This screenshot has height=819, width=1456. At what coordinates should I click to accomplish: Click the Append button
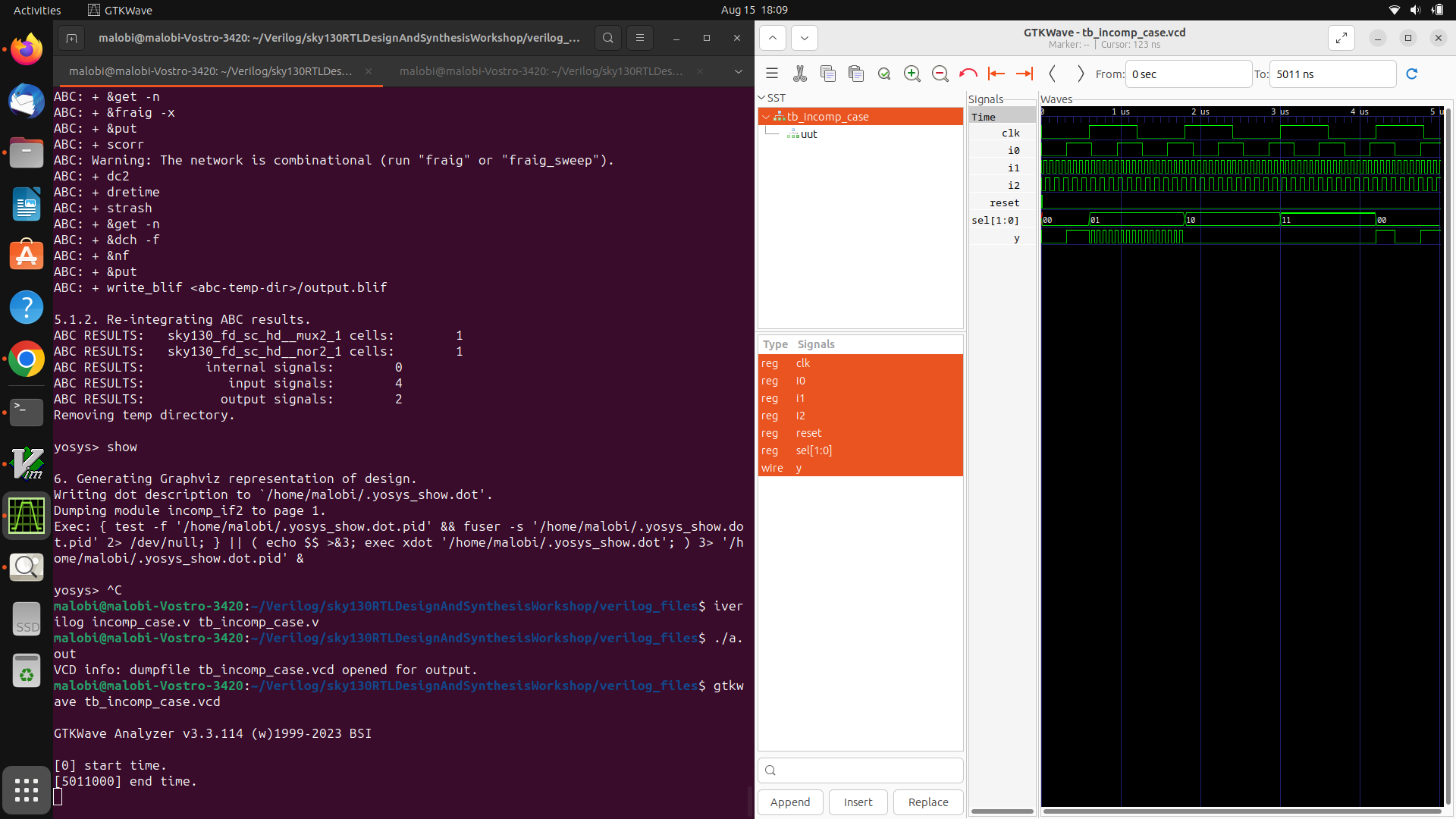(x=790, y=802)
